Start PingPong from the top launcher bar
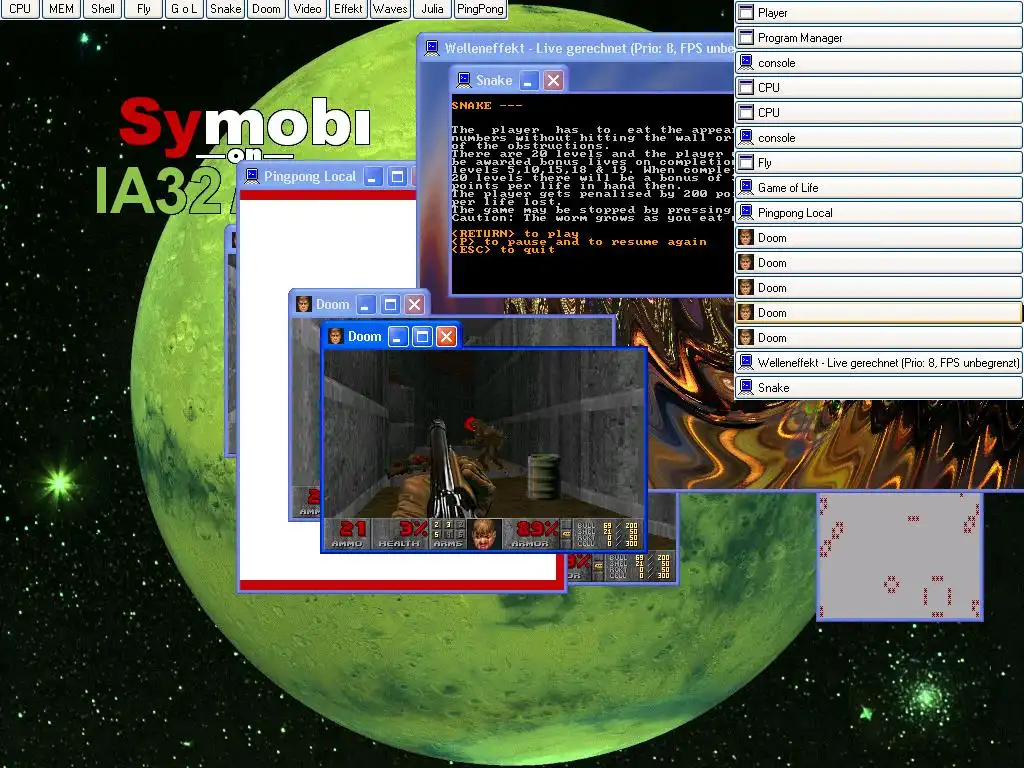Viewport: 1024px width, 768px height. coord(480,9)
